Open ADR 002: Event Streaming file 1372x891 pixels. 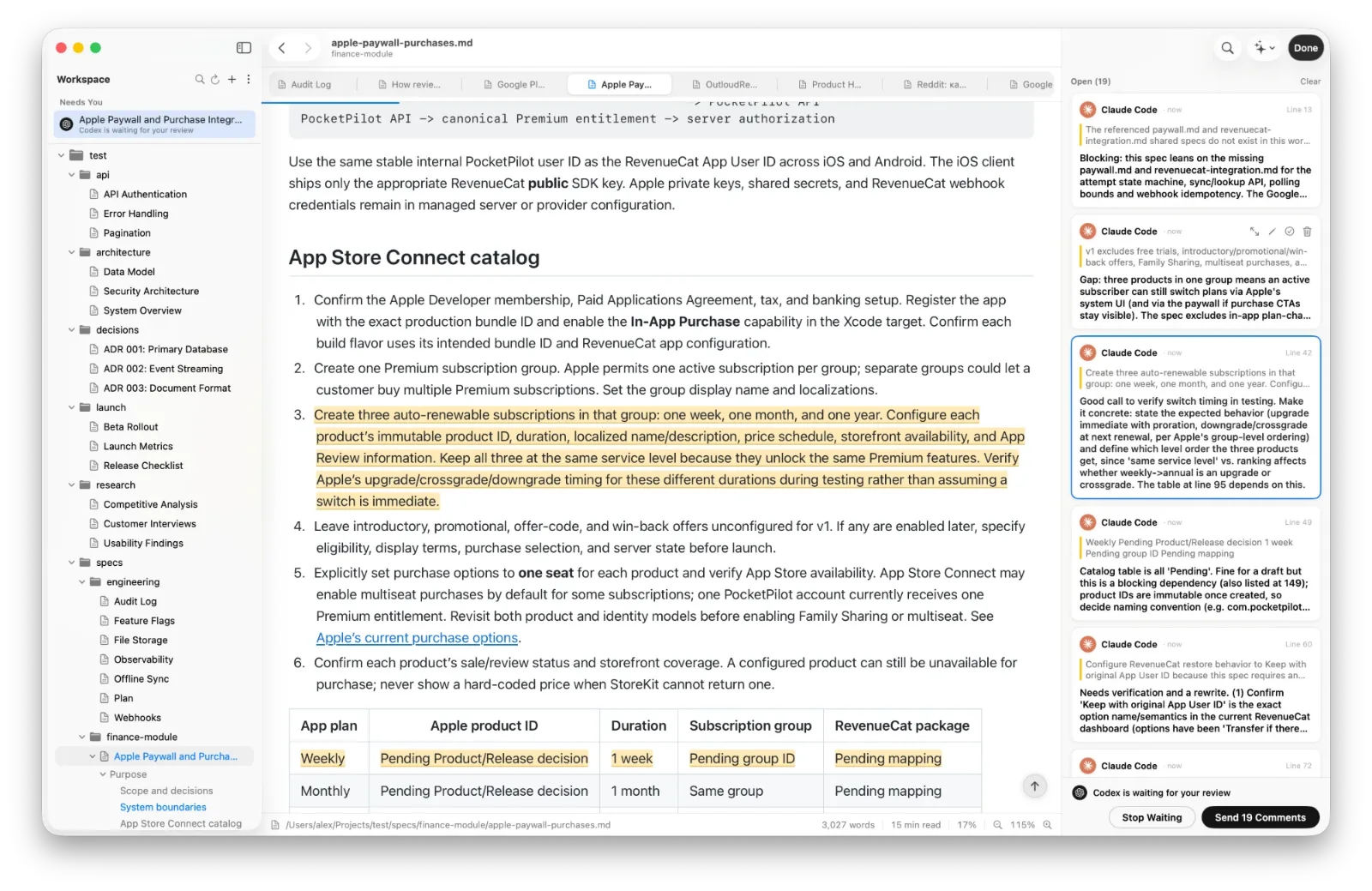pos(163,369)
